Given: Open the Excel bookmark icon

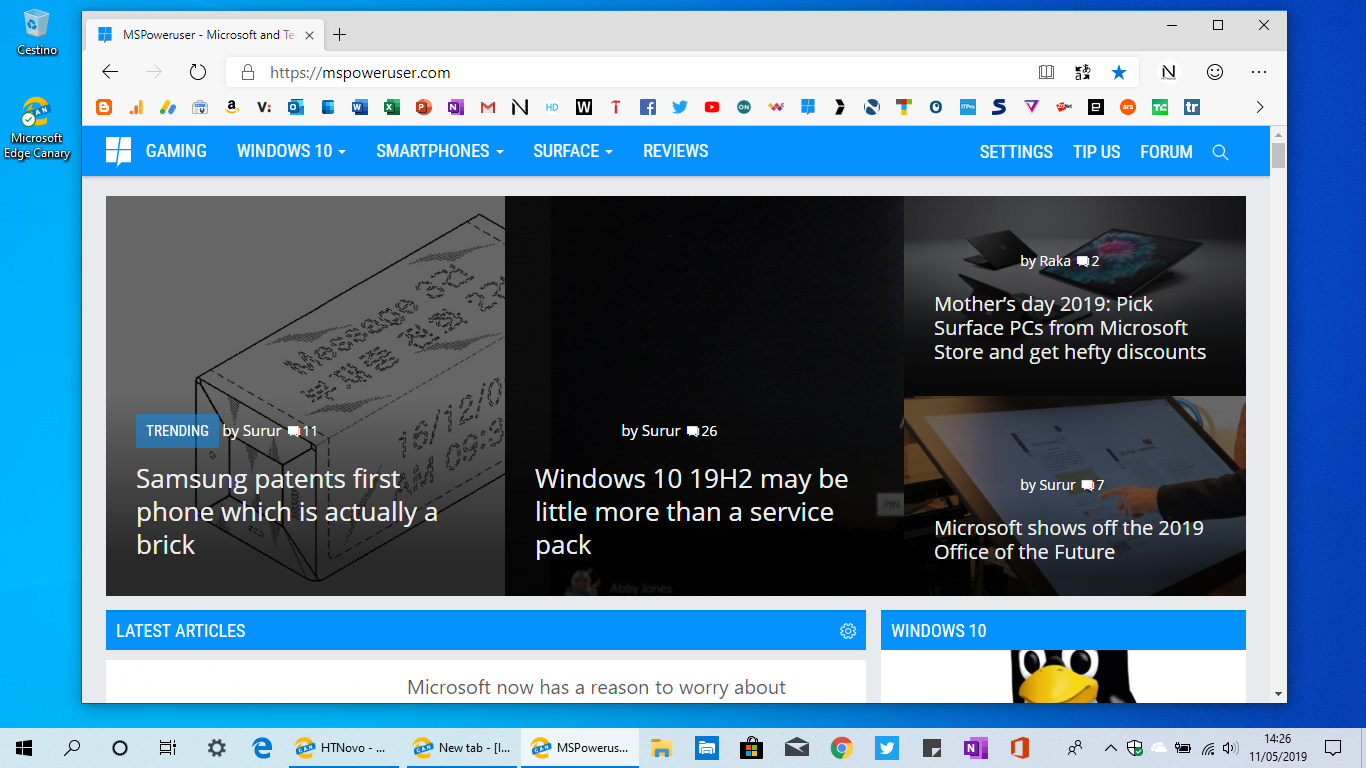Looking at the screenshot, I should click(391, 107).
